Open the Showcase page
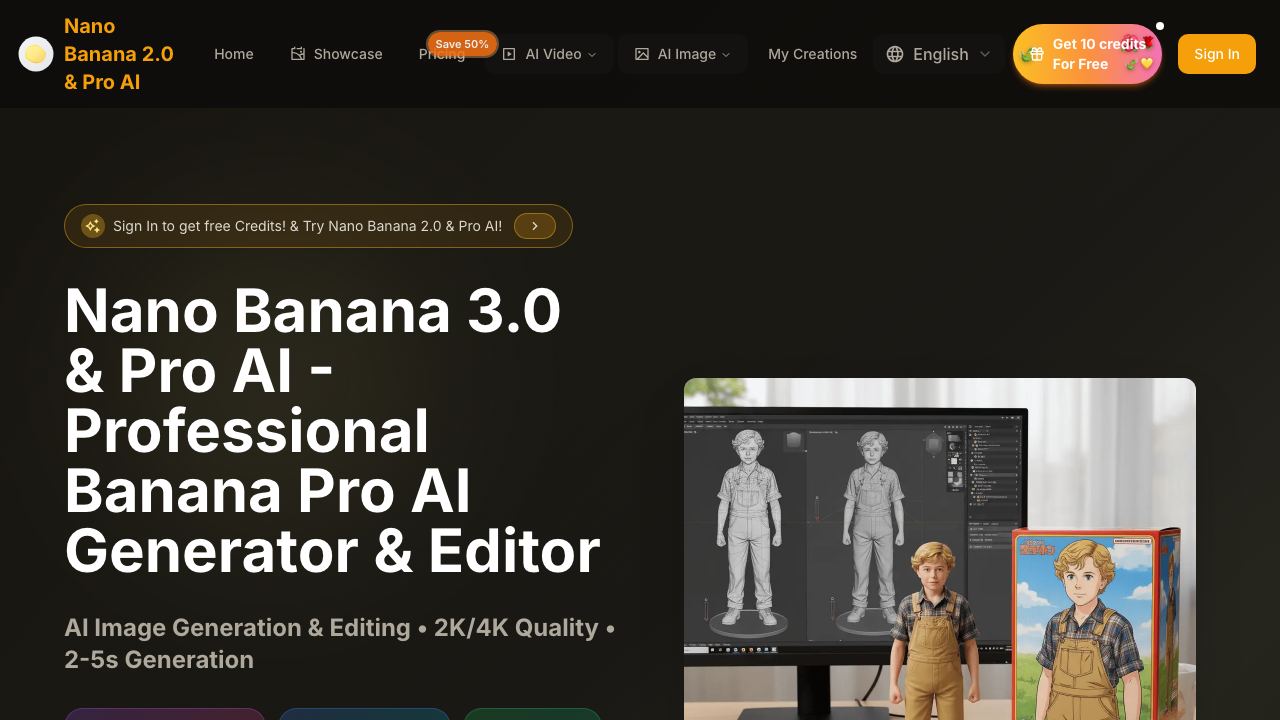Screen dimensions: 1280x720 click(336, 54)
